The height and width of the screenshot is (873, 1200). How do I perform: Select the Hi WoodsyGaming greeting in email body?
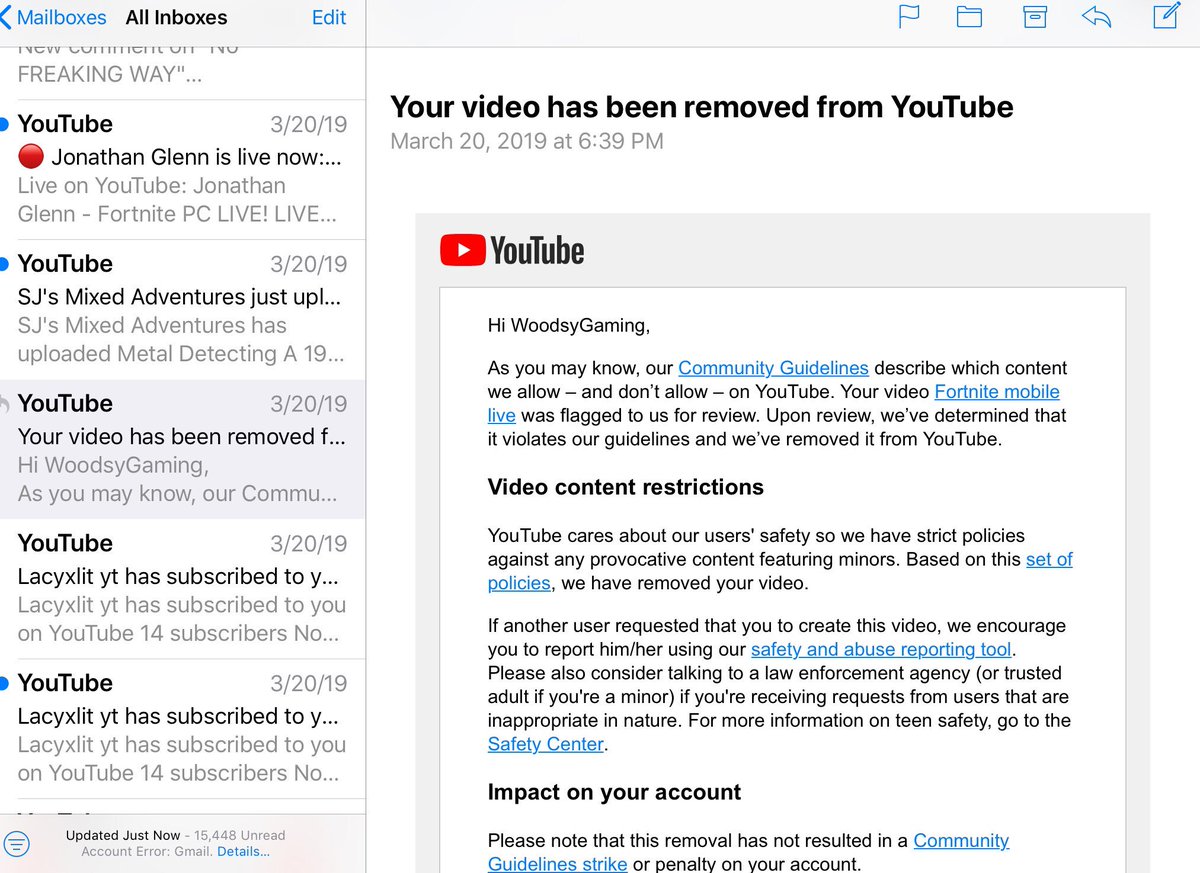pyautogui.click(x=569, y=325)
